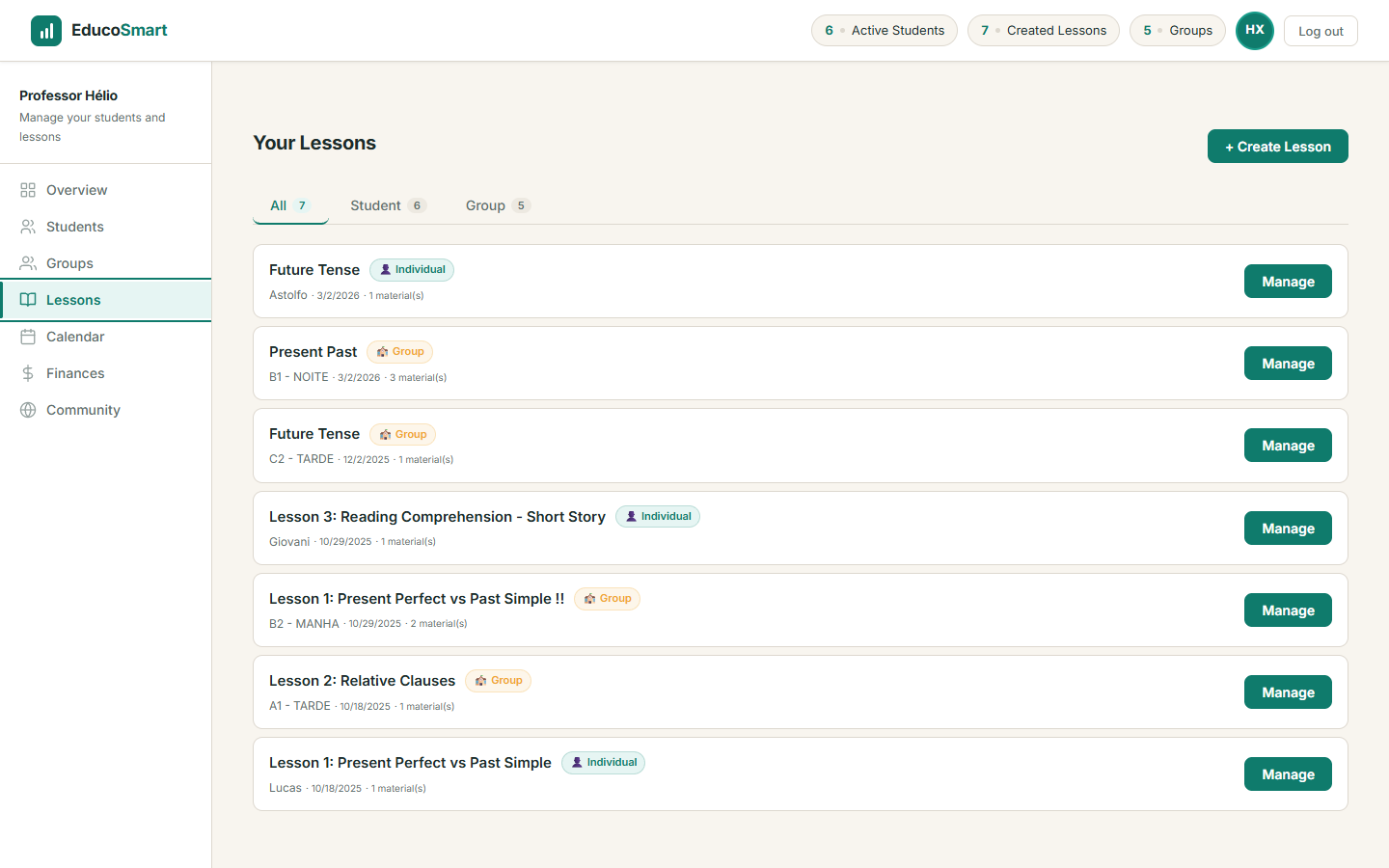
Task: Log out of the account
Action: coord(1320,31)
